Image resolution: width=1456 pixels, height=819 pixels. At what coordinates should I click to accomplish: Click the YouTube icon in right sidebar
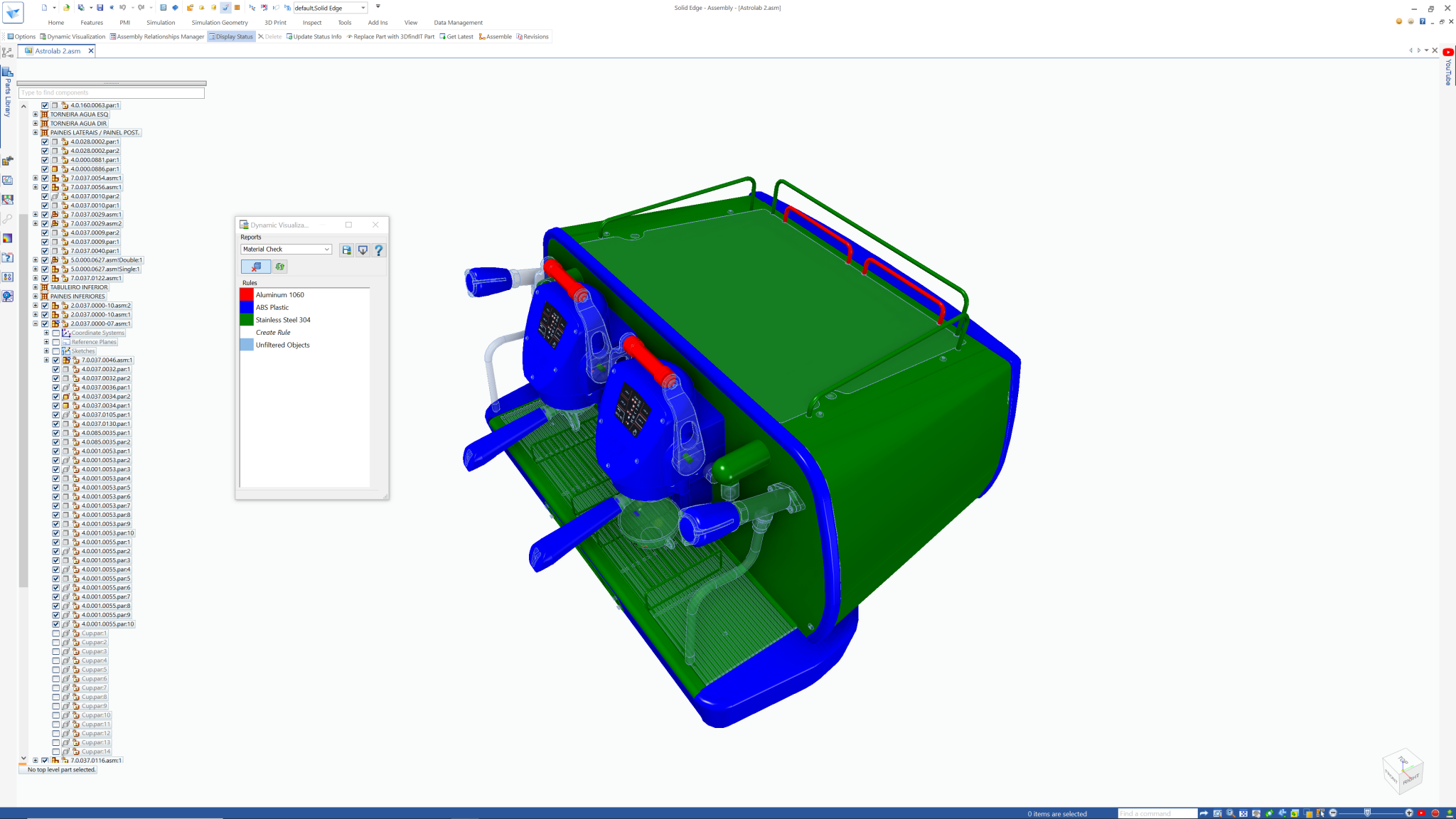point(1448,53)
